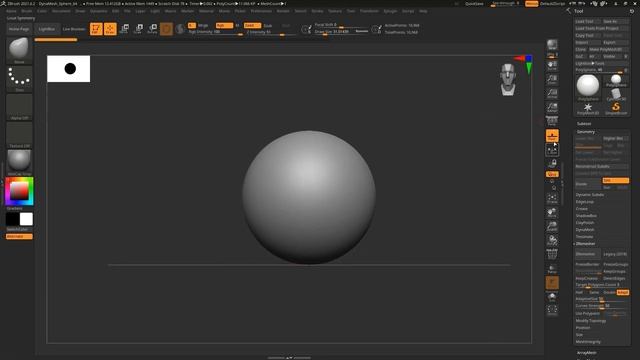Image resolution: width=640 pixels, height=360 pixels.
Task: Expand the ArrayMesh section
Action: click(x=587, y=353)
